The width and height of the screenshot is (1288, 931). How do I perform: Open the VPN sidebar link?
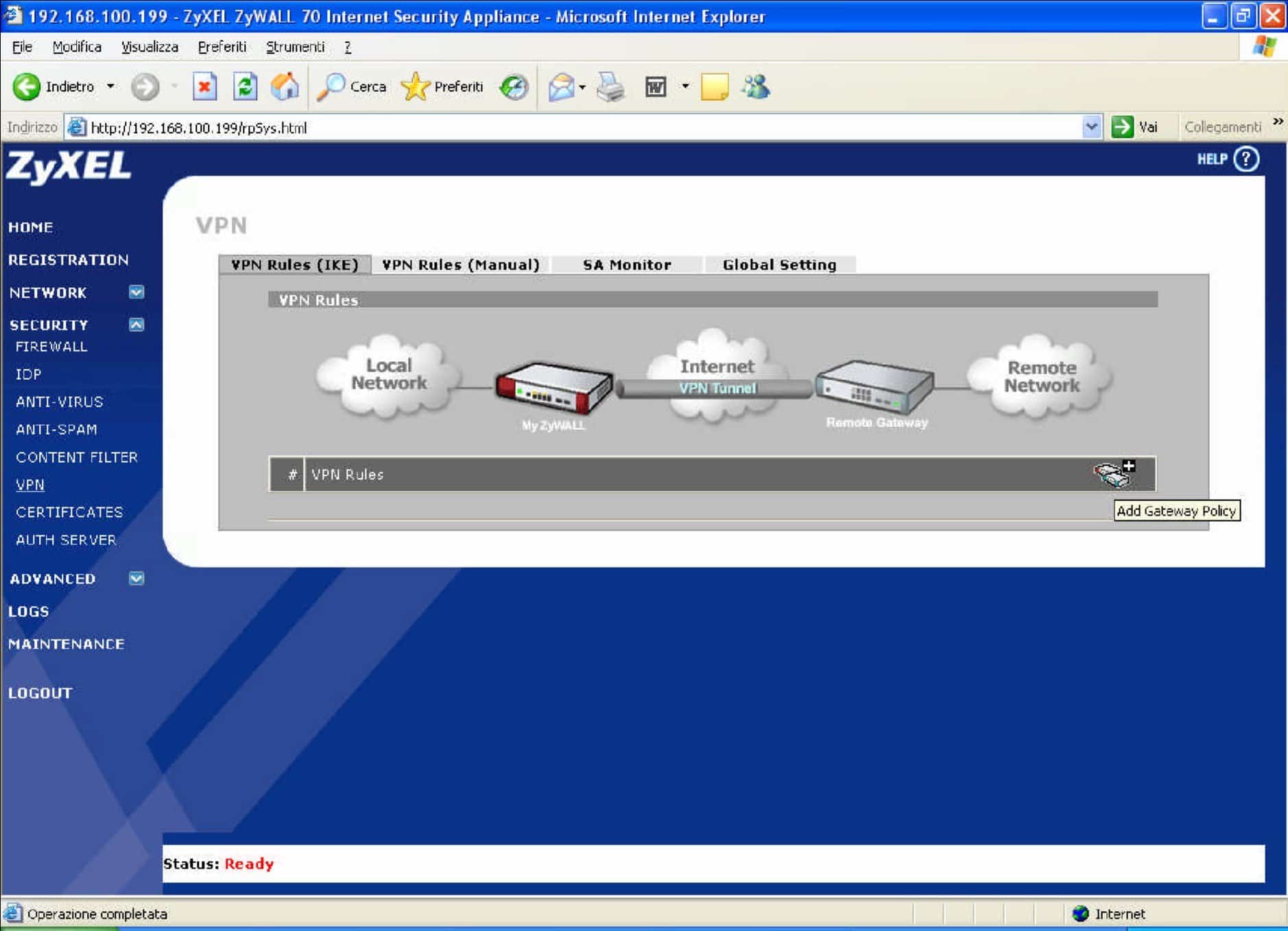coord(30,485)
